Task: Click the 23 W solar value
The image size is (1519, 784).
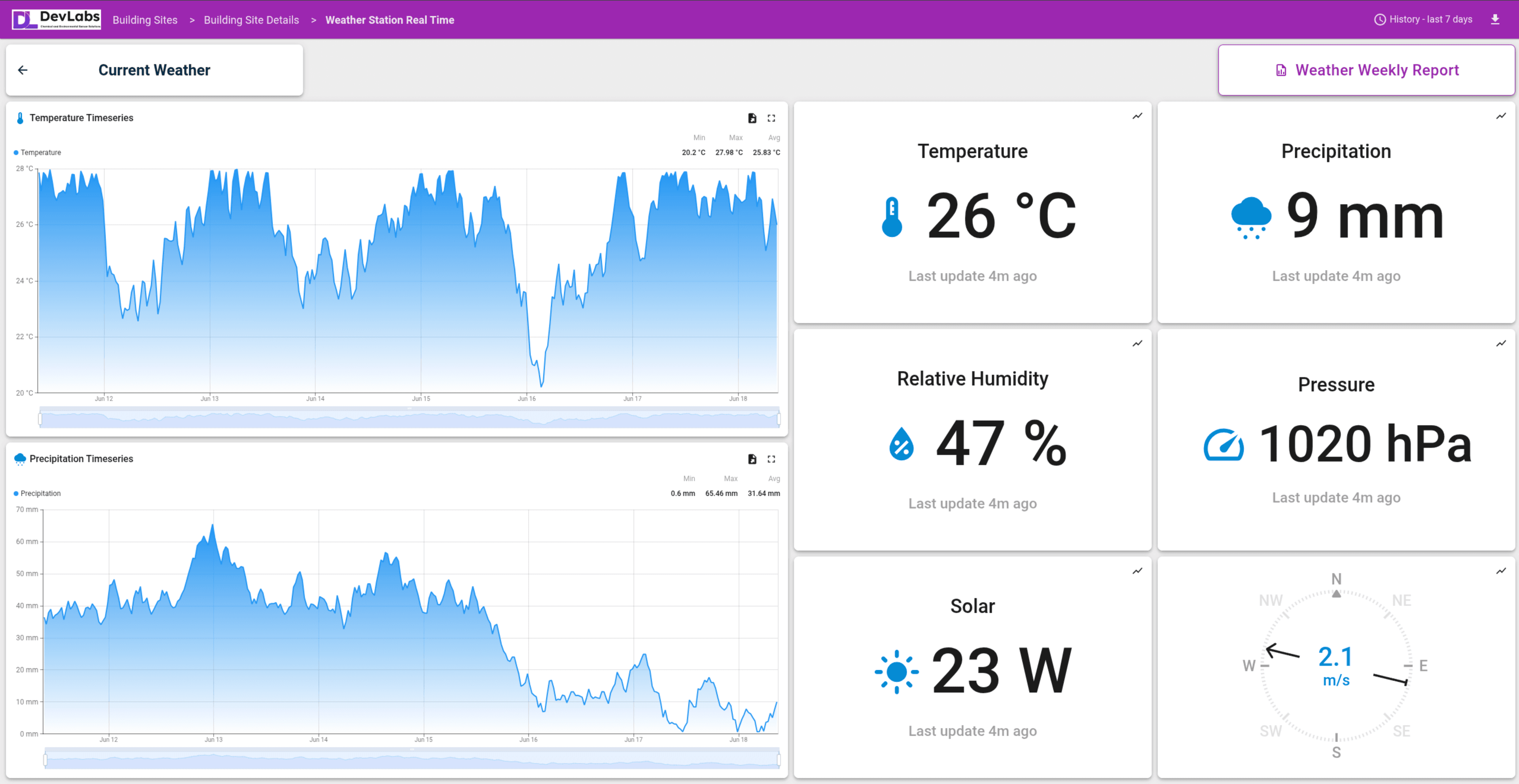Action: [1001, 671]
